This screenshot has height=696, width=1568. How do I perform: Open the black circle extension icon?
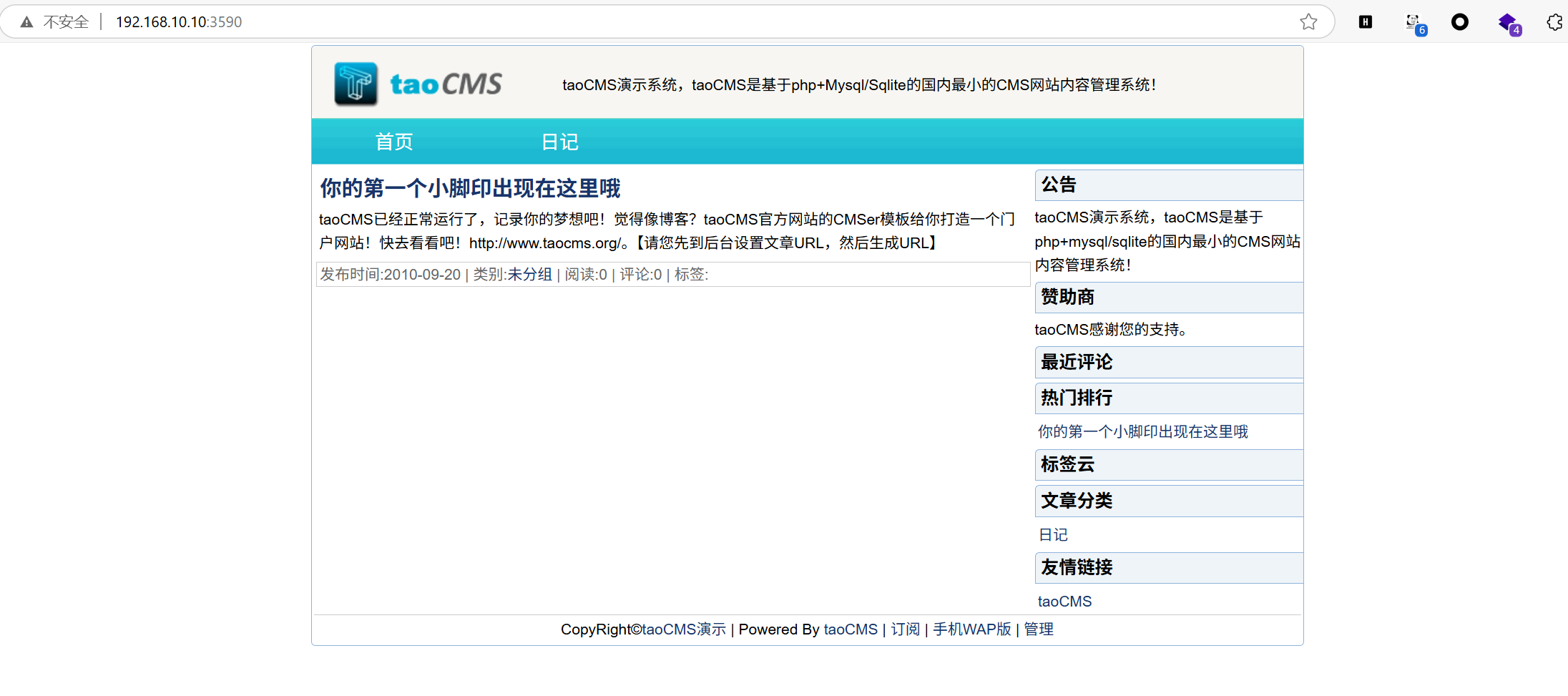point(1460,21)
